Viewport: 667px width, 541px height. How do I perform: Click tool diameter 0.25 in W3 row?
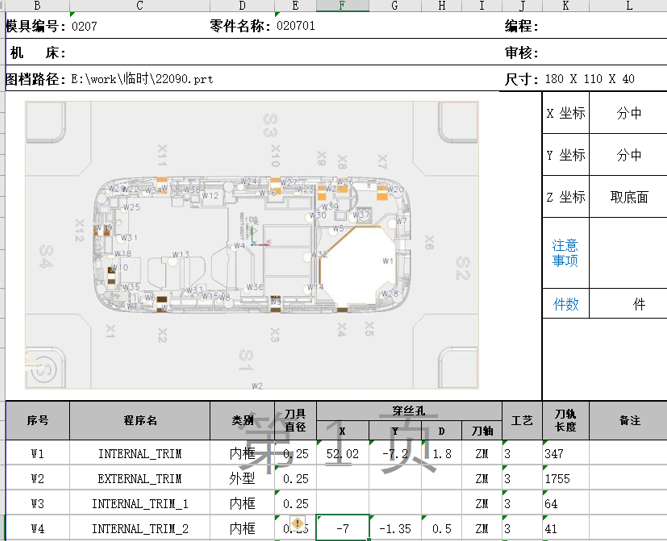tap(296, 504)
